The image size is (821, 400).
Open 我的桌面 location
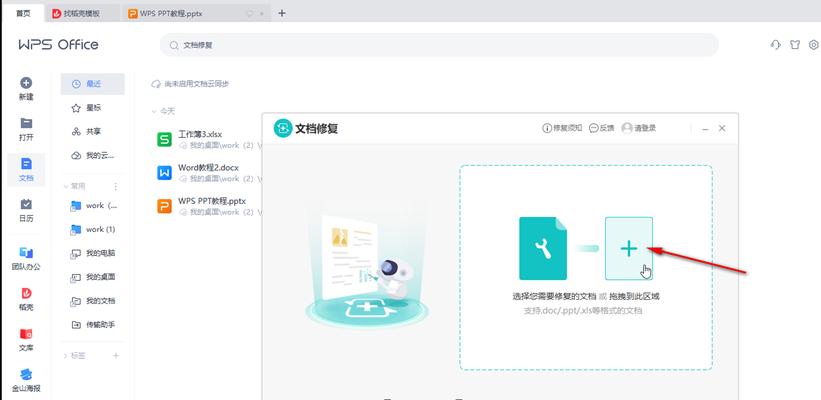click(x=93, y=277)
